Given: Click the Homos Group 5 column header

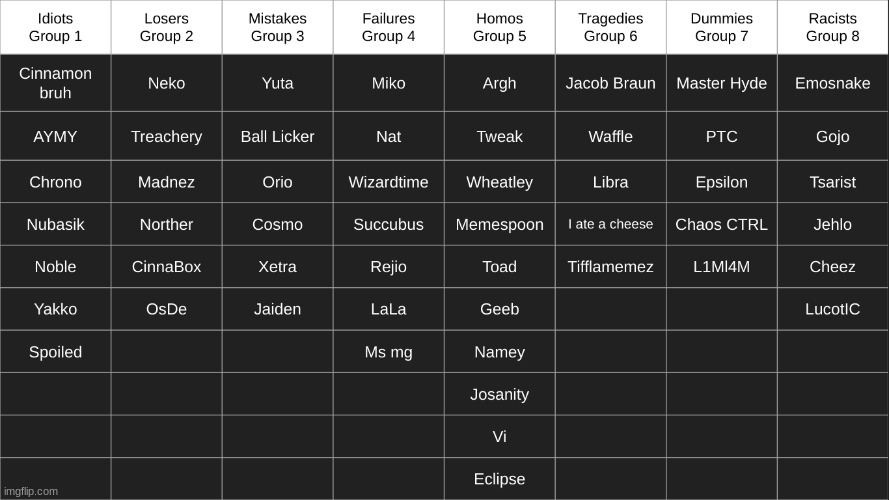Looking at the screenshot, I should tap(499, 27).
